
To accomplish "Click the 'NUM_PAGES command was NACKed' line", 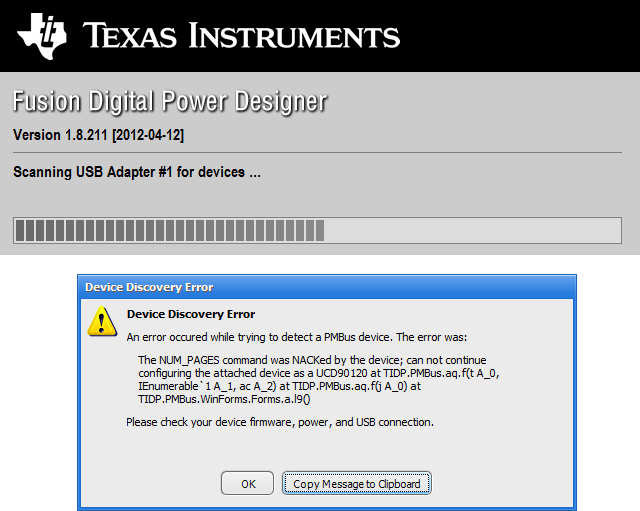I will point(312,360).
